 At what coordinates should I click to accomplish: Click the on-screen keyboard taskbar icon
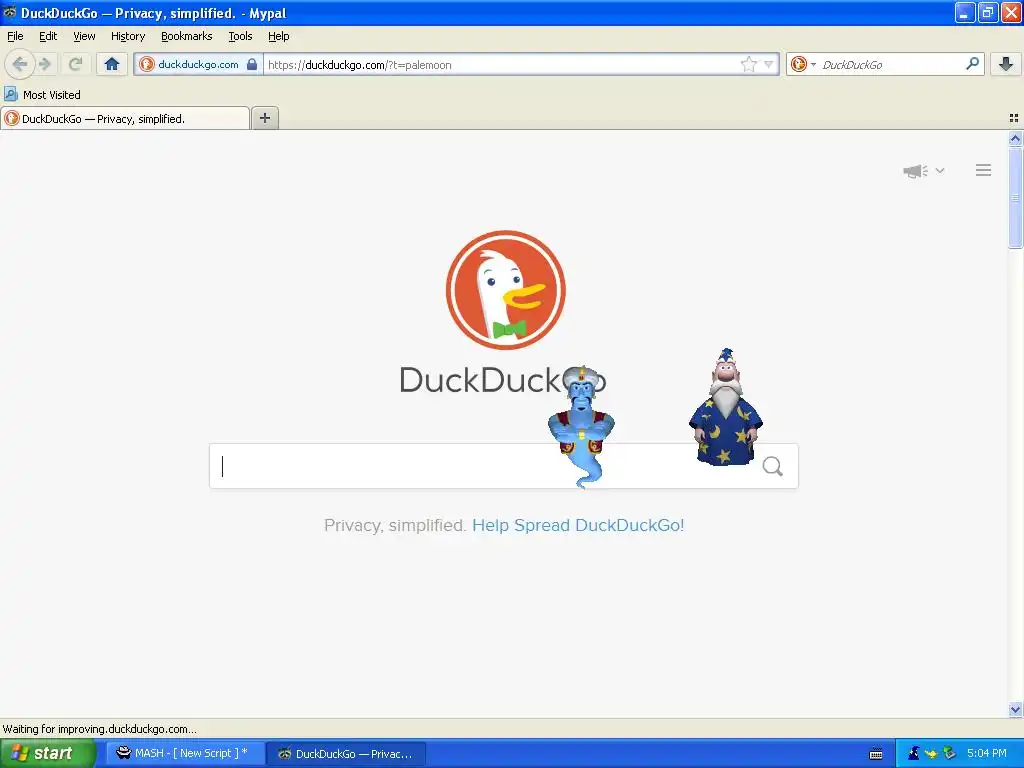876,754
